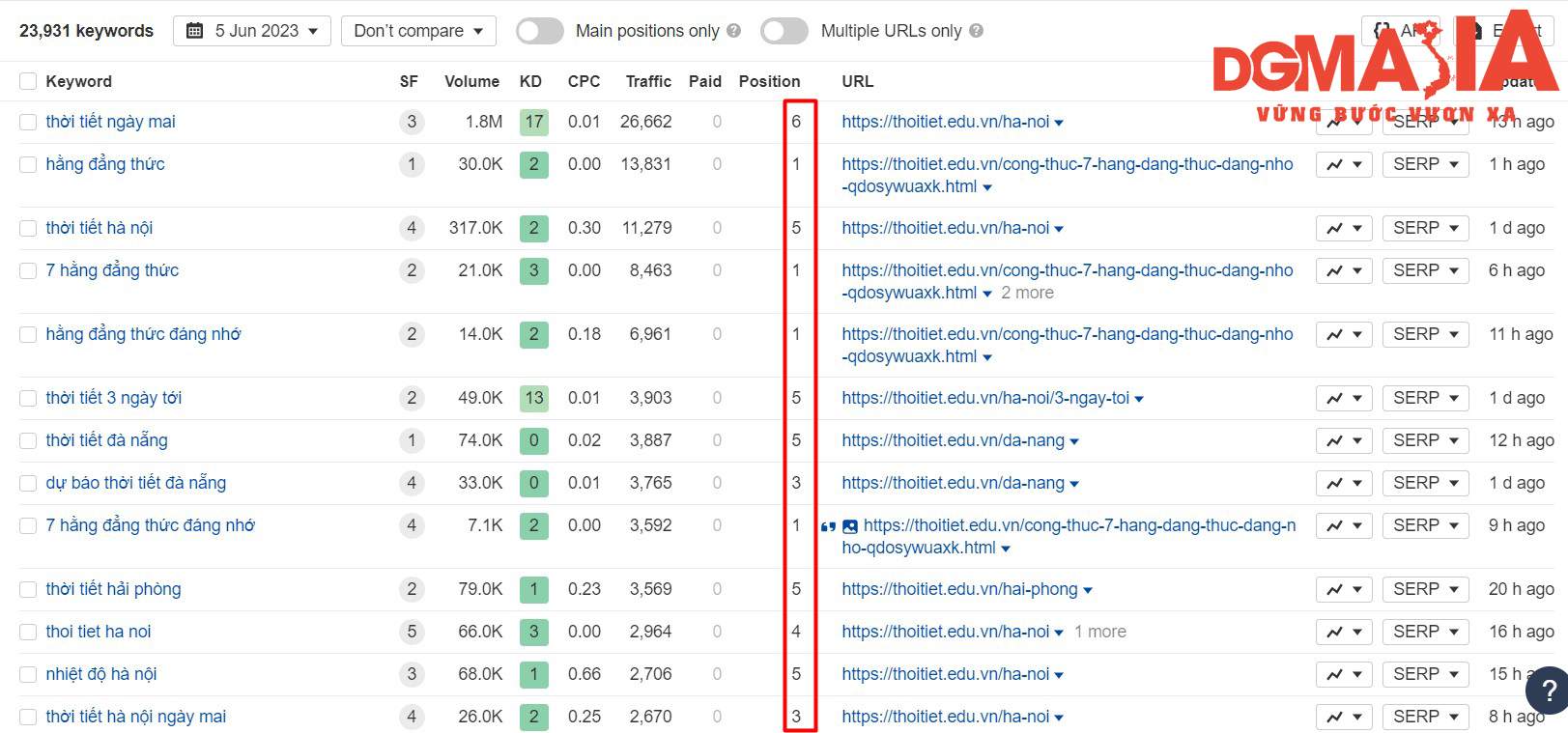View position chart for 'dự báo thời tiết đà nẵng'
This screenshot has width=1568, height=733.
tap(1344, 483)
